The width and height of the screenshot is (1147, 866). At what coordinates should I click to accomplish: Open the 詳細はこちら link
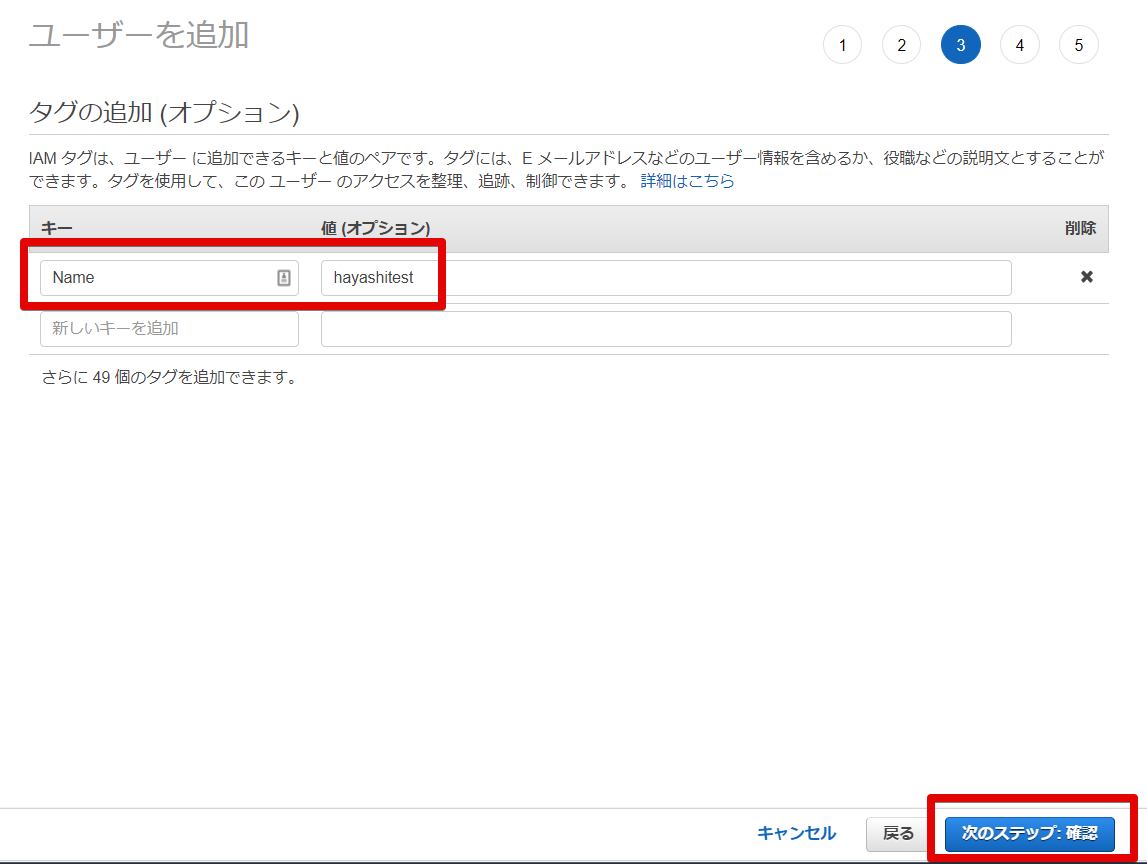[687, 181]
